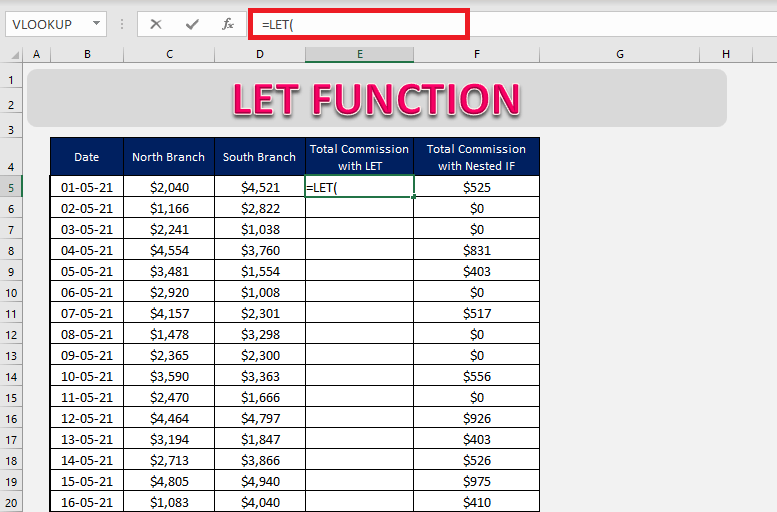Image resolution: width=777 pixels, height=512 pixels.
Task: Click the Date header cell
Action: [x=87, y=157]
